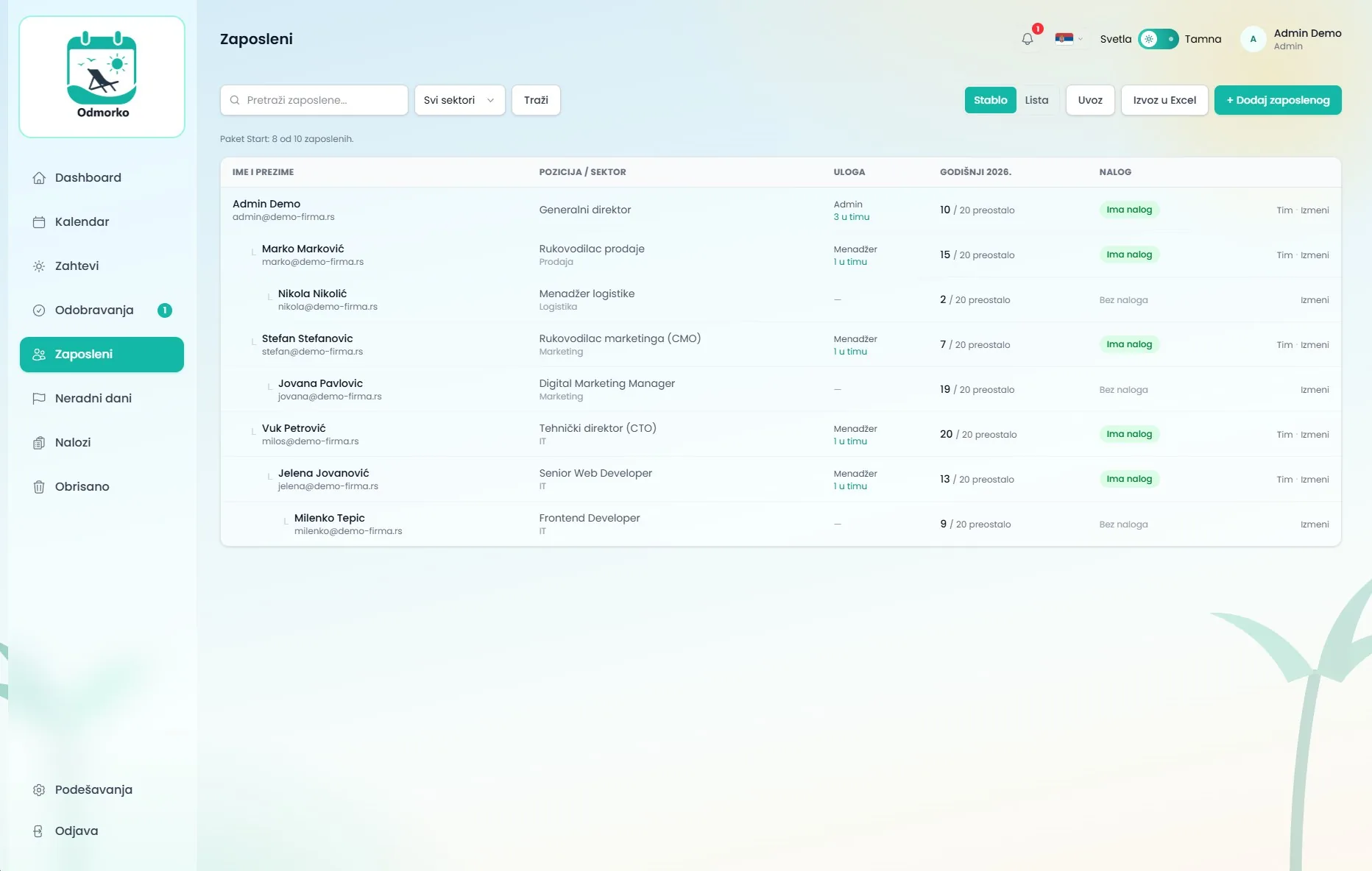
Task: Switch to Lista view
Action: coord(1036,100)
